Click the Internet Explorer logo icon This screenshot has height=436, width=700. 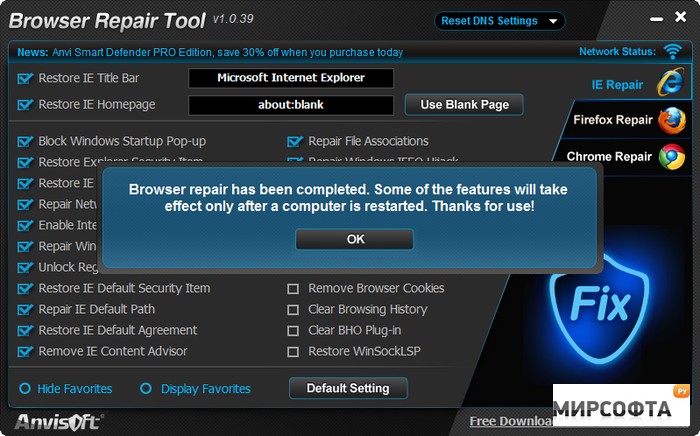click(x=670, y=84)
